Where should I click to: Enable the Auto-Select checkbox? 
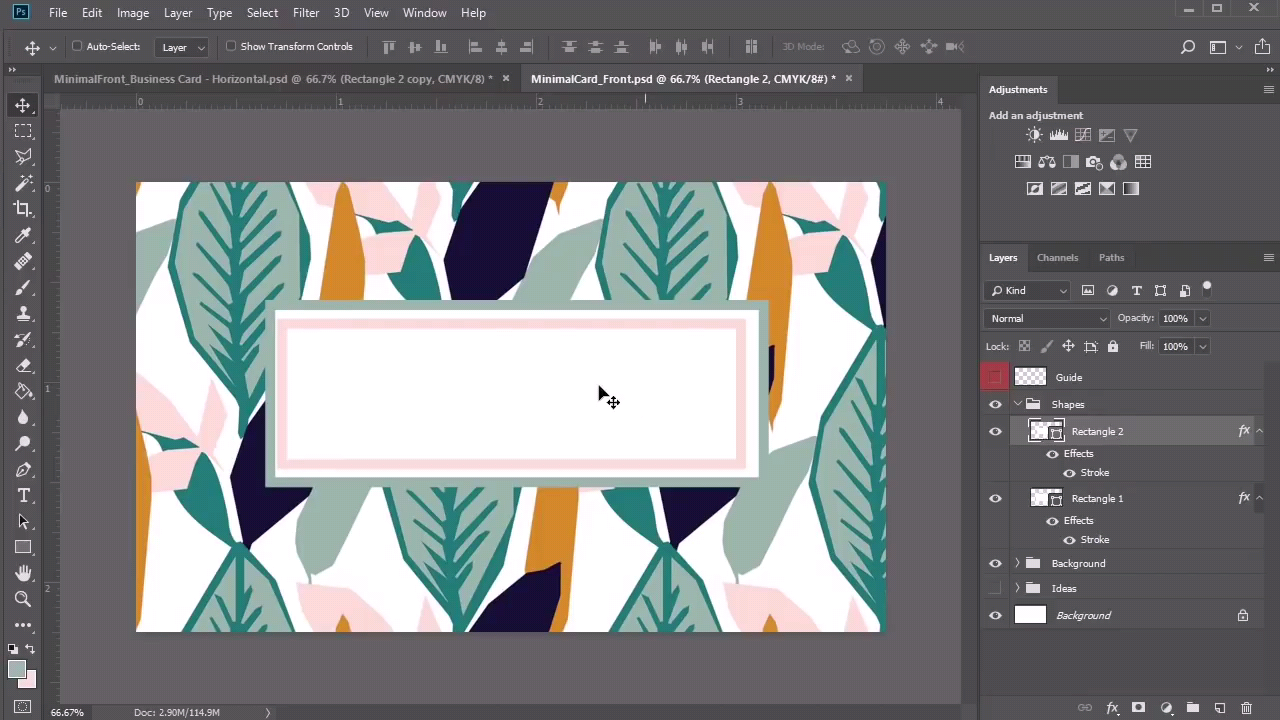pyautogui.click(x=77, y=46)
